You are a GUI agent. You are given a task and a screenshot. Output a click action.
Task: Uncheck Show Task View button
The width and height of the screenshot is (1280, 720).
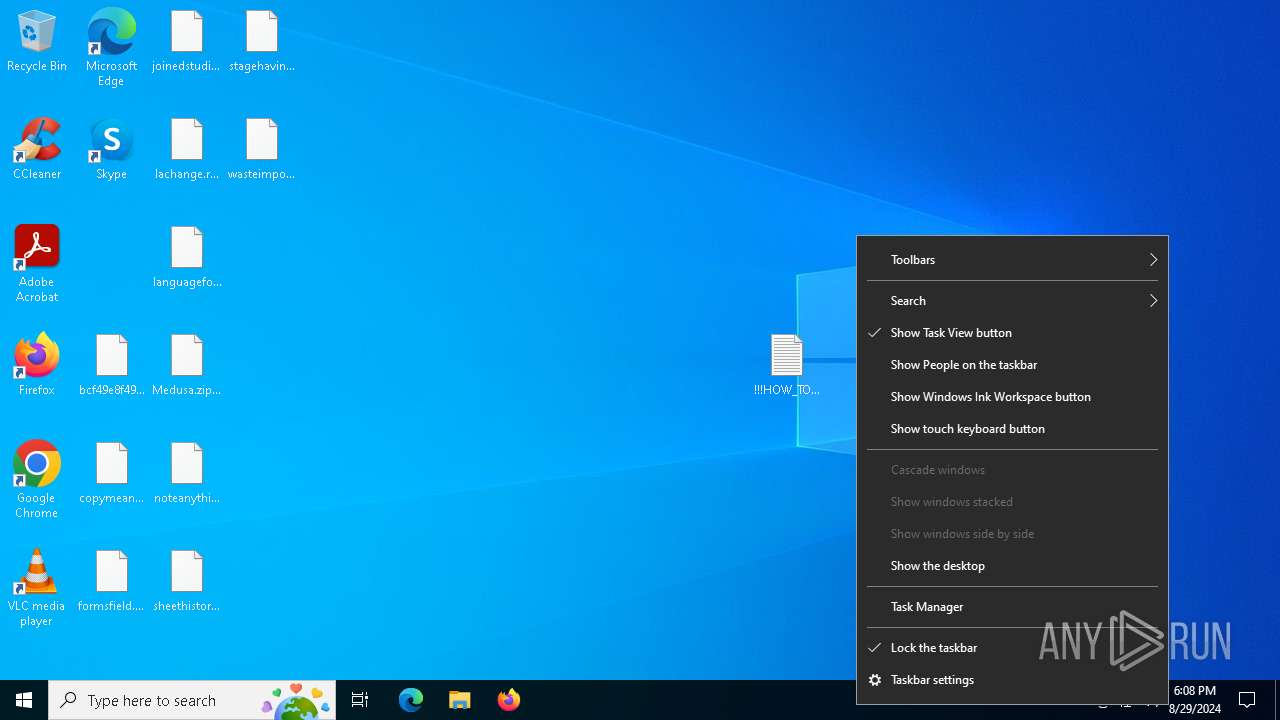tap(1012, 333)
